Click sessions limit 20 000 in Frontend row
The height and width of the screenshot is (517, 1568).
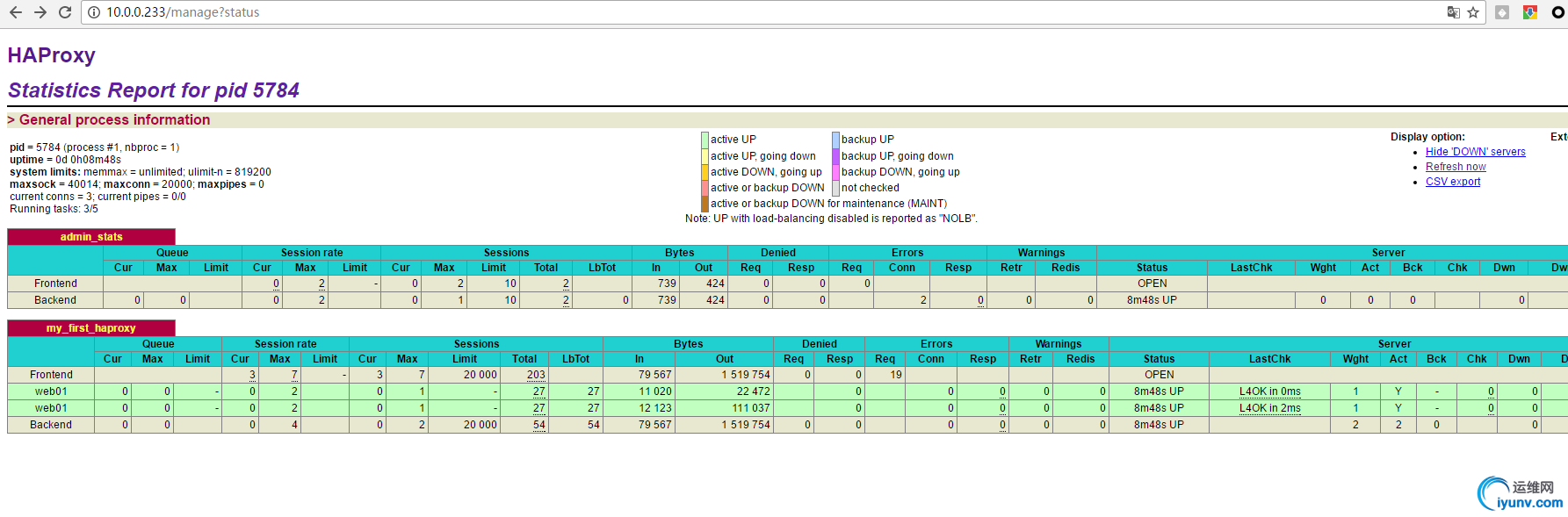[481, 375]
